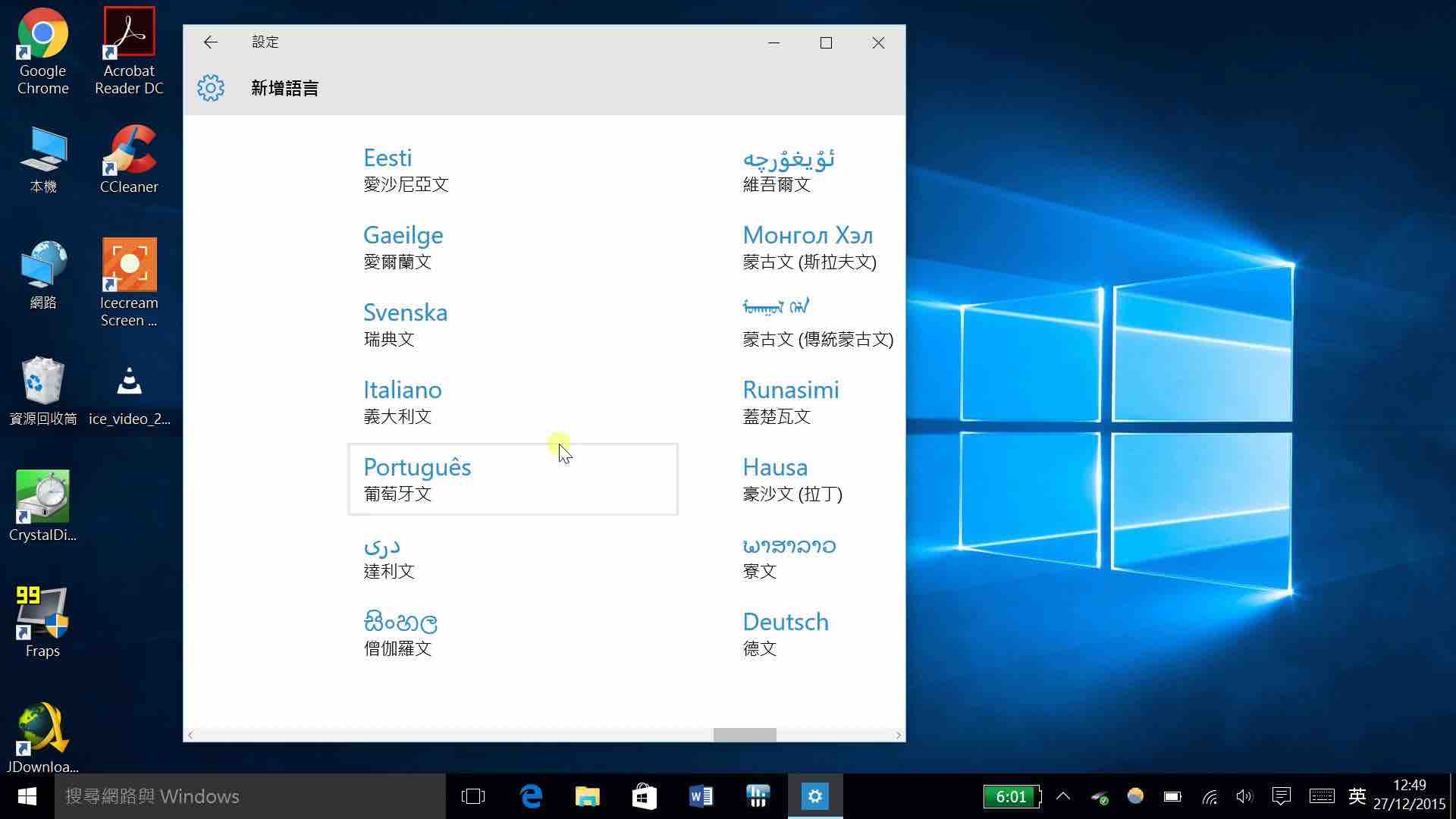Click the Windows Store taskbar icon
Image resolution: width=1456 pixels, height=819 pixels.
(x=643, y=796)
